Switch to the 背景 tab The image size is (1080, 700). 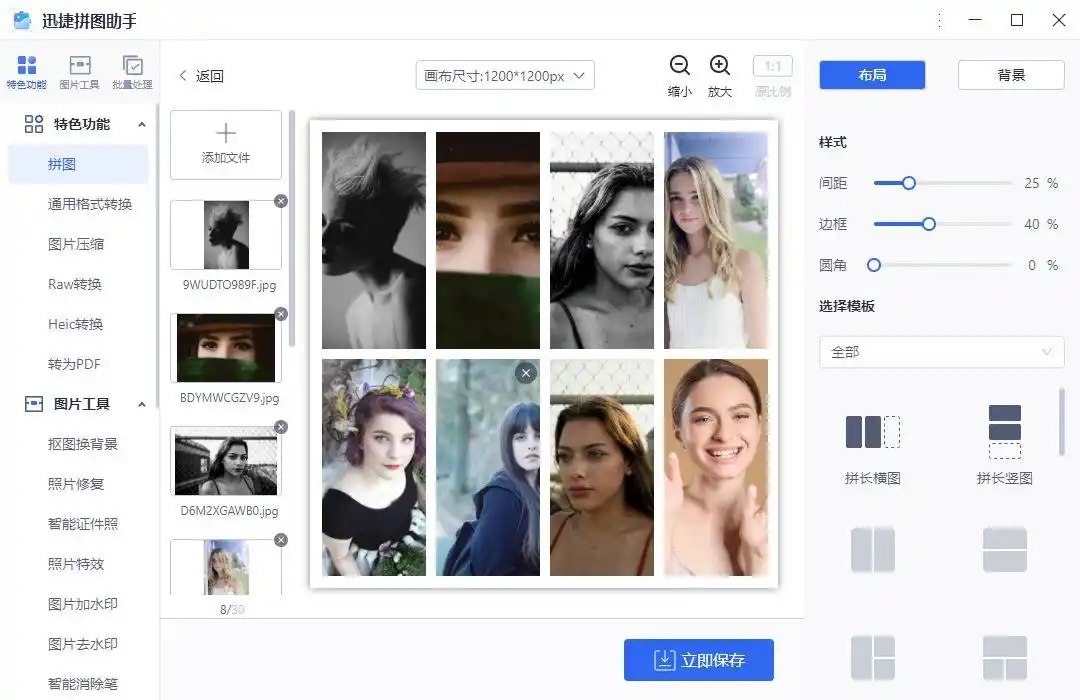point(1011,75)
